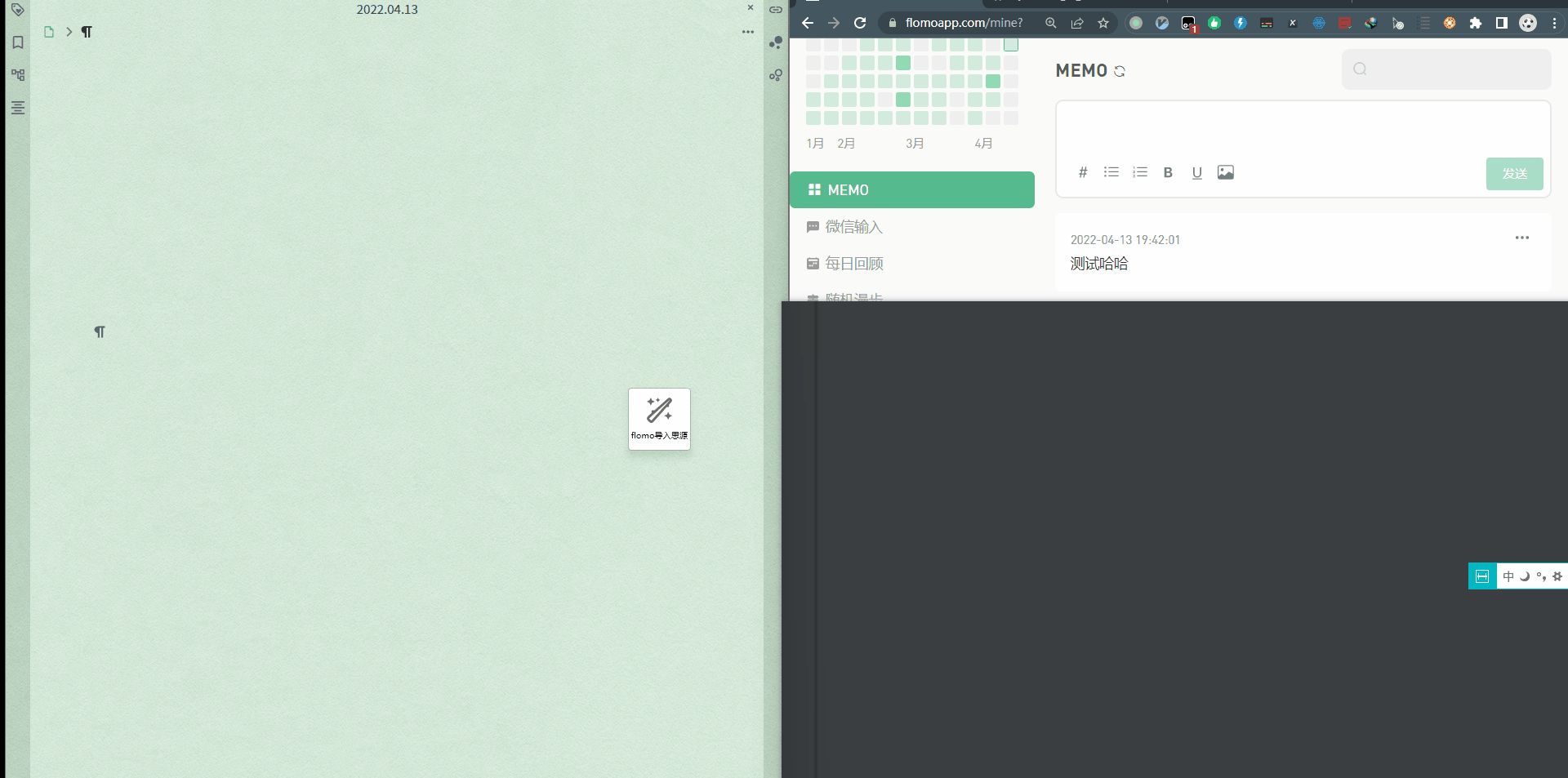The height and width of the screenshot is (778, 1568).
Task: Toggle underline formatting in the memo editor
Action: tap(1197, 172)
